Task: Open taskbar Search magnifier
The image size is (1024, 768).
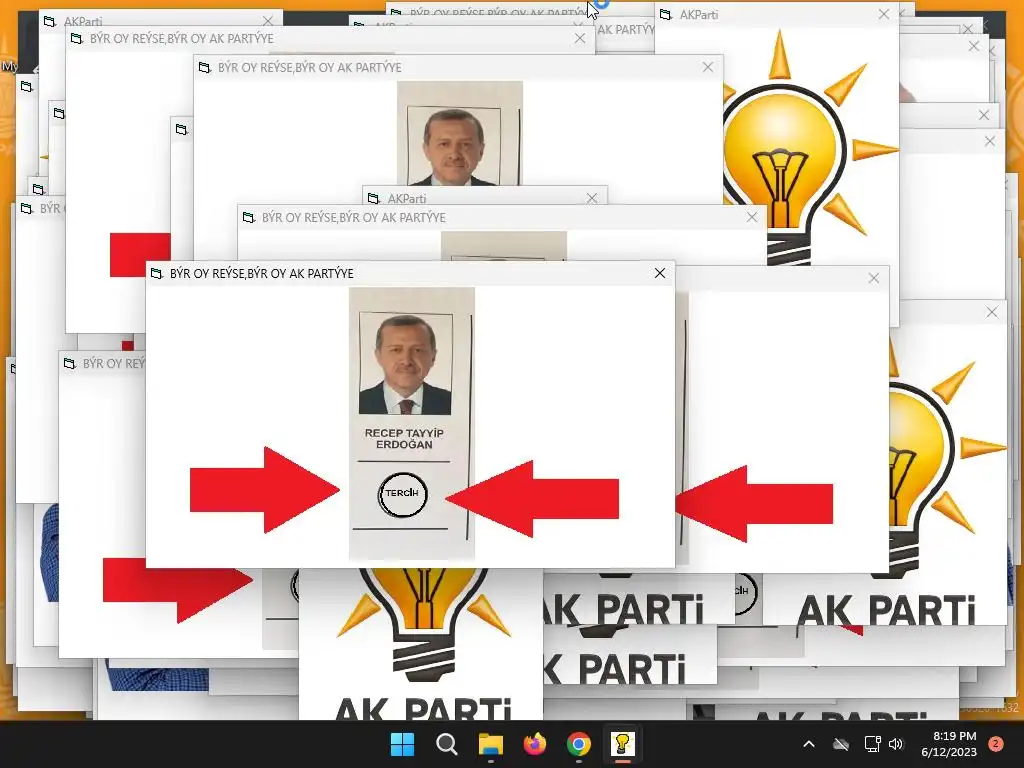Action: tap(447, 744)
